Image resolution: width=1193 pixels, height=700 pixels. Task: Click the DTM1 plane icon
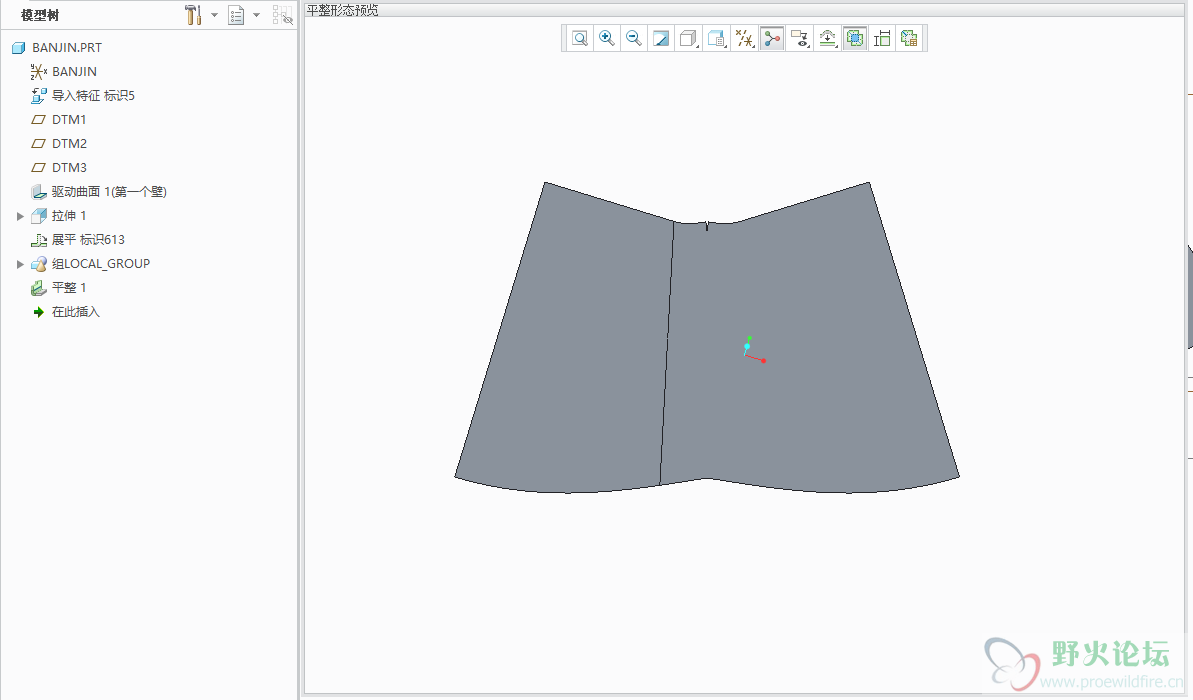38,119
